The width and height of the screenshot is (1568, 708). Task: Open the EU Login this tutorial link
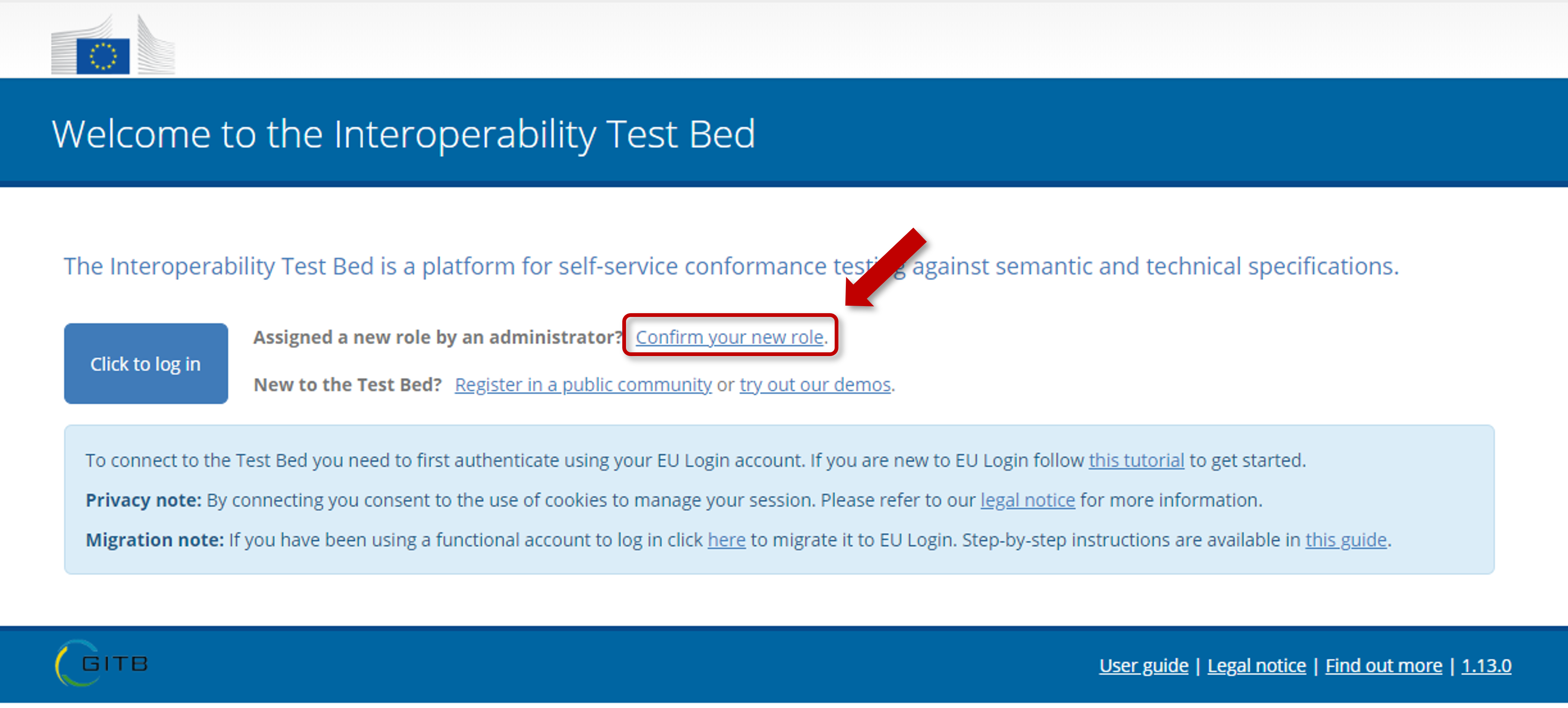pyautogui.click(x=1137, y=460)
